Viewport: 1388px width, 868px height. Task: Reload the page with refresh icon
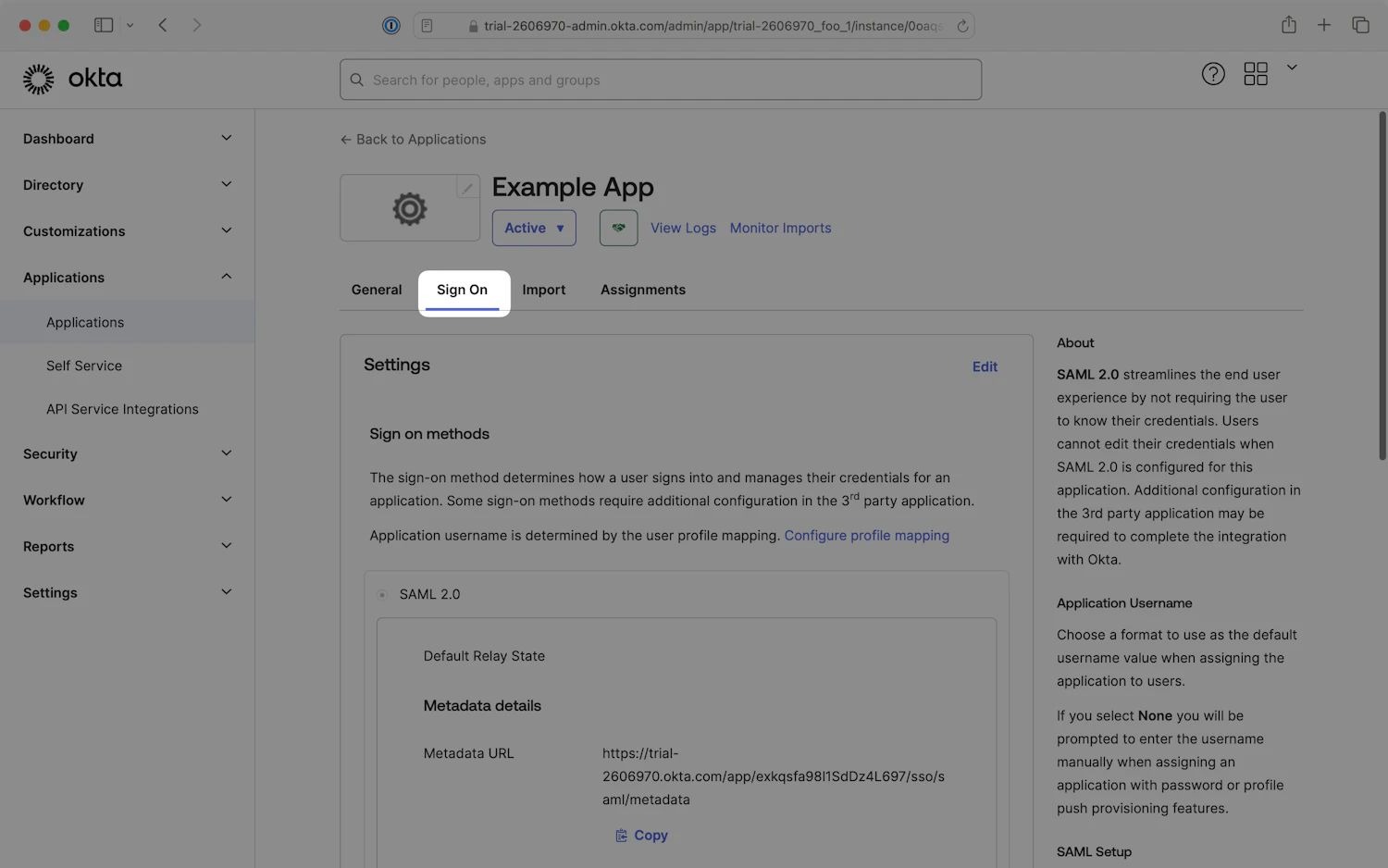coord(962,26)
